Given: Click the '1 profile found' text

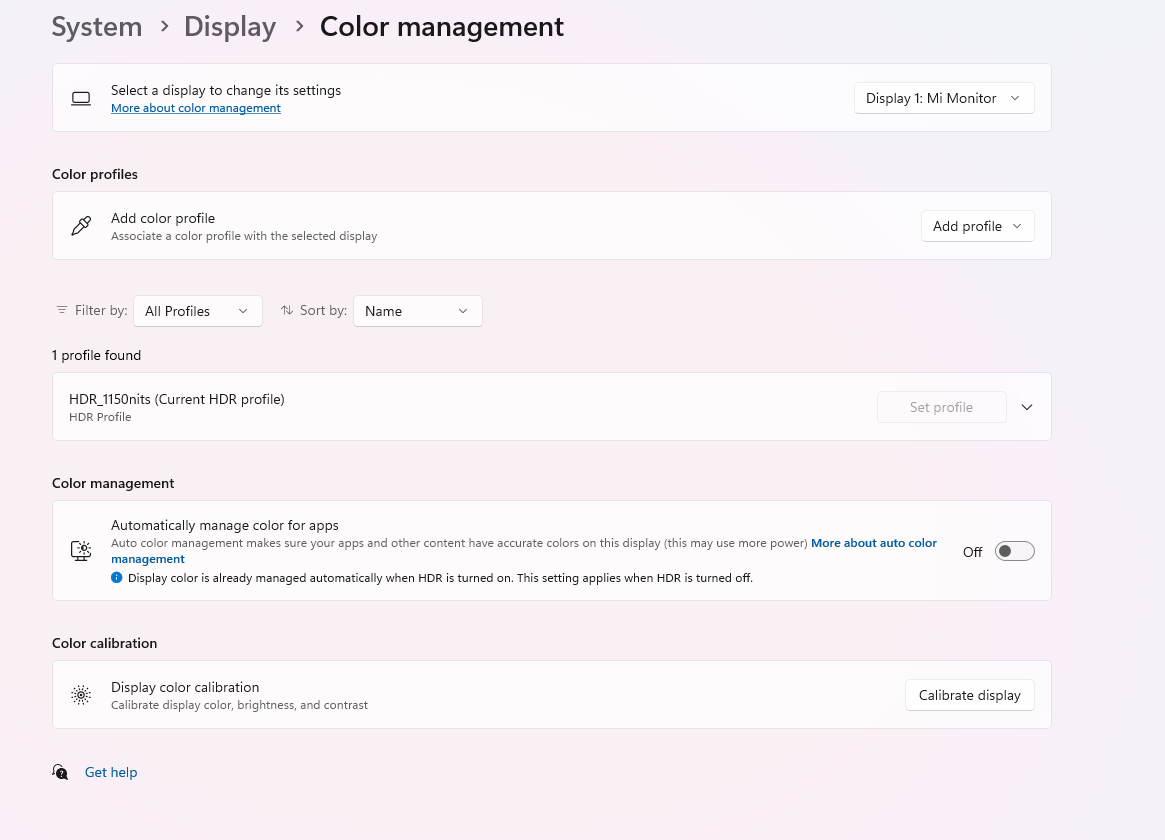Looking at the screenshot, I should tap(97, 355).
